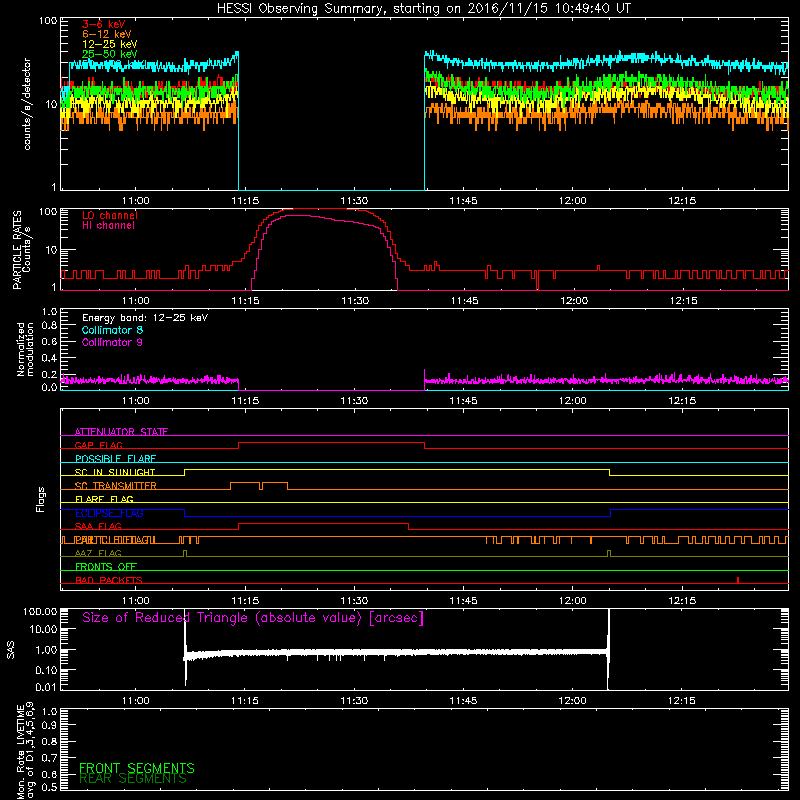The height and width of the screenshot is (800, 800).
Task: Click the 100.00 value on the SAS axis
Action: pyautogui.click(x=40, y=611)
